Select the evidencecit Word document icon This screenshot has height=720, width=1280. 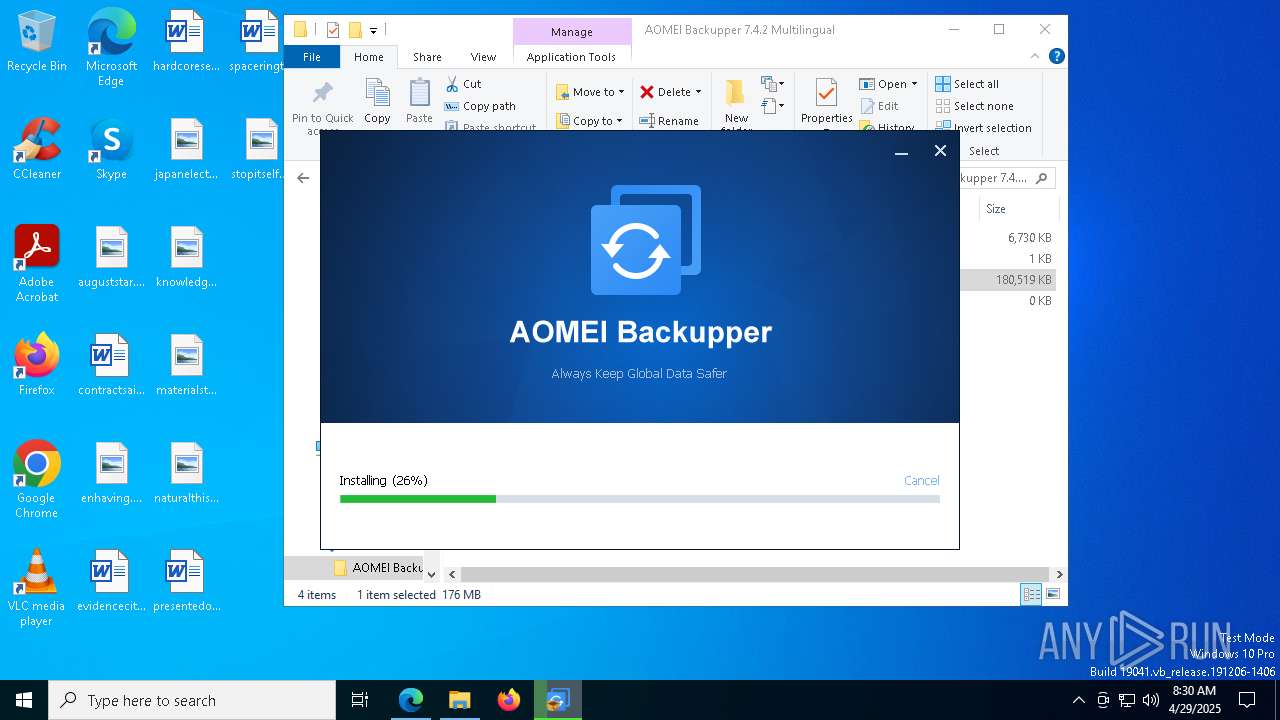point(111,582)
